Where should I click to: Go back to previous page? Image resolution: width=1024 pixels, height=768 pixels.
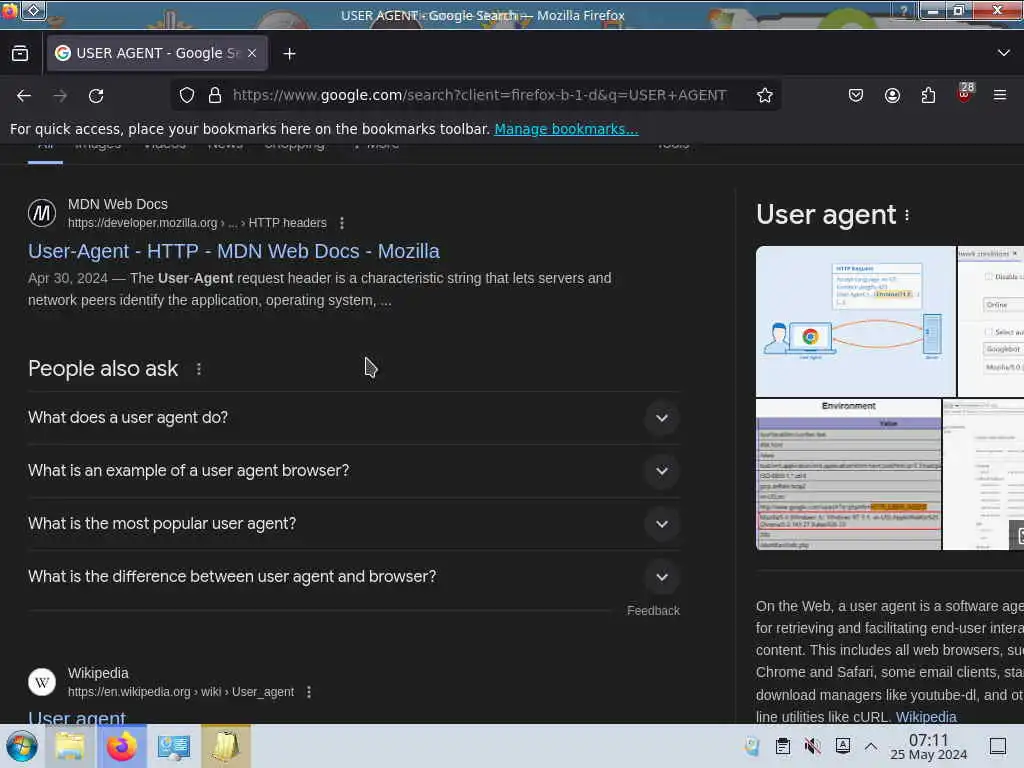(x=24, y=96)
